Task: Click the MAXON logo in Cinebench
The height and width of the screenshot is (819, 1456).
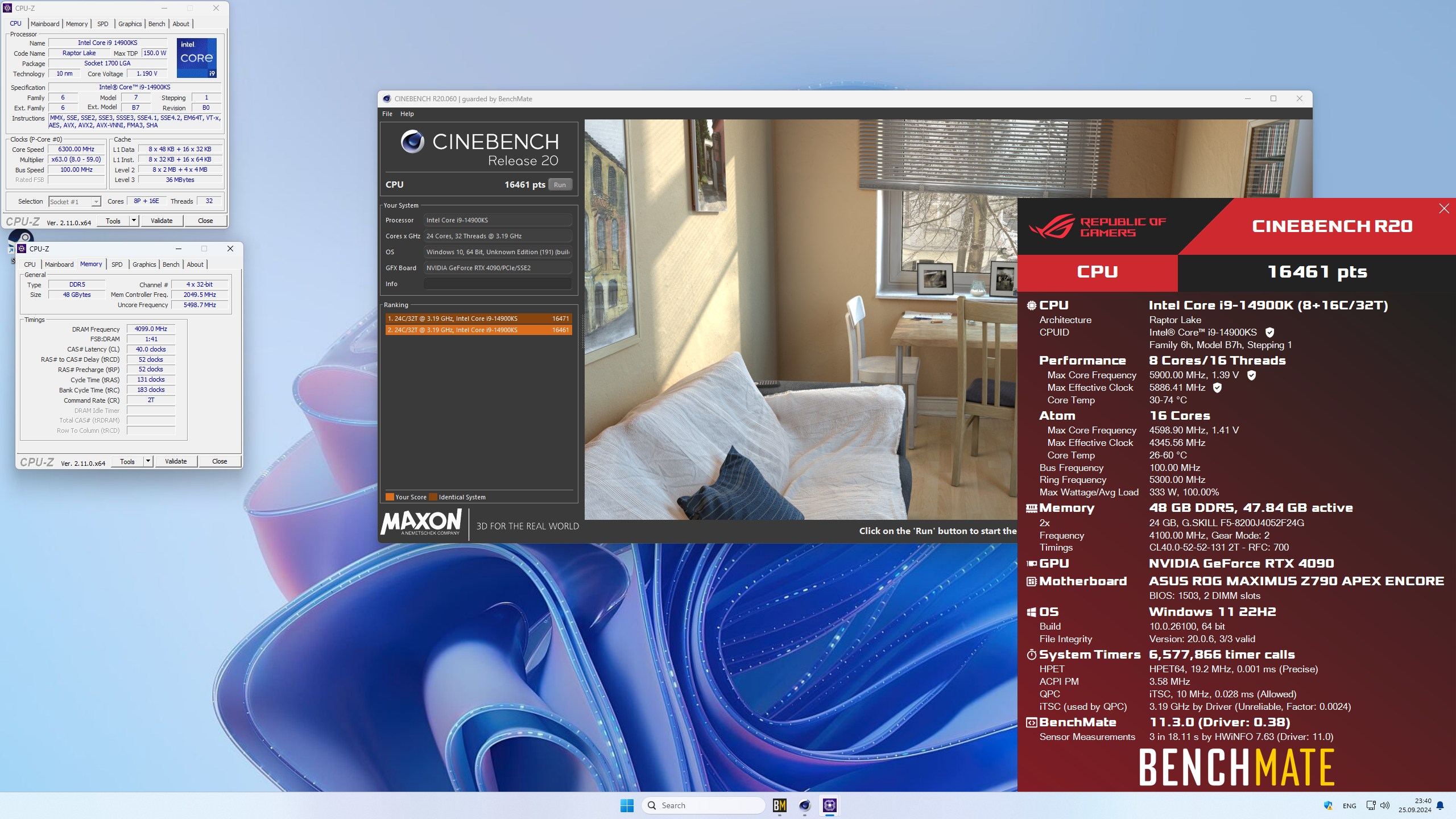Action: pos(421,522)
